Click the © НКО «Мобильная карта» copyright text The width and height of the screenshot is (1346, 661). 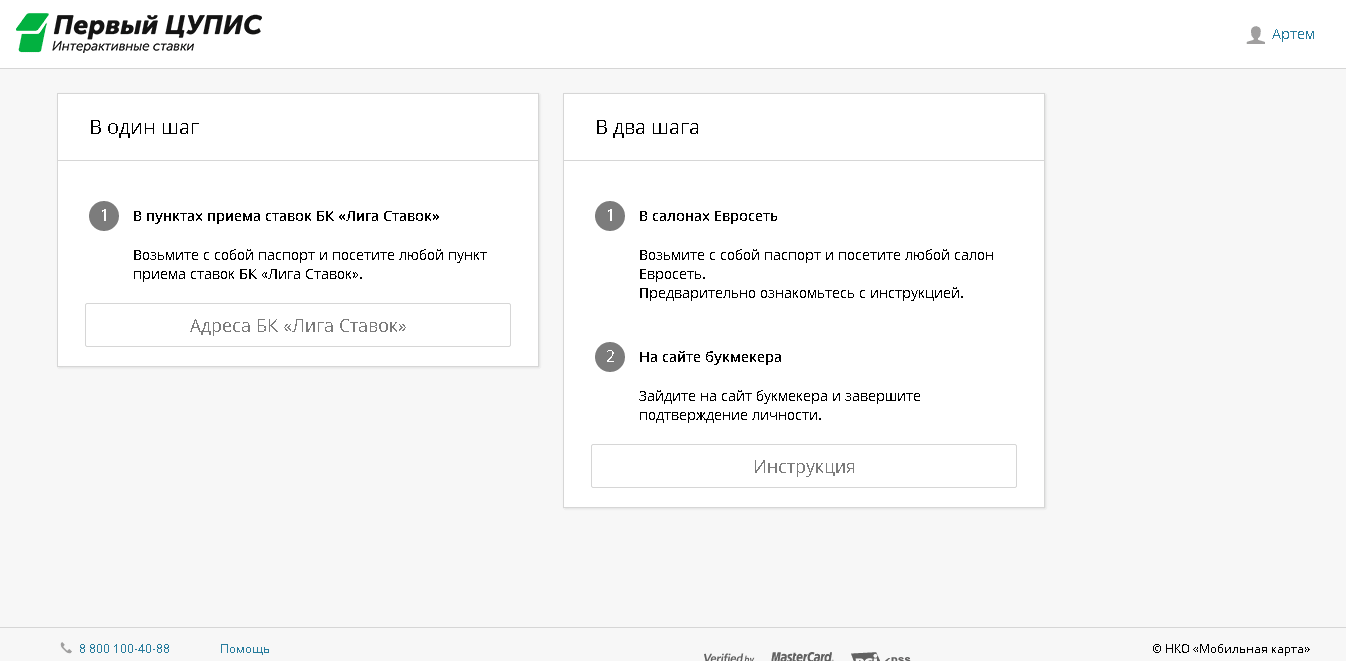1231,649
